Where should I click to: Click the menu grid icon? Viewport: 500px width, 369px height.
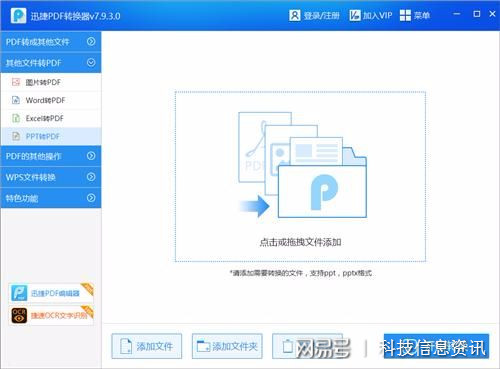[x=405, y=15]
